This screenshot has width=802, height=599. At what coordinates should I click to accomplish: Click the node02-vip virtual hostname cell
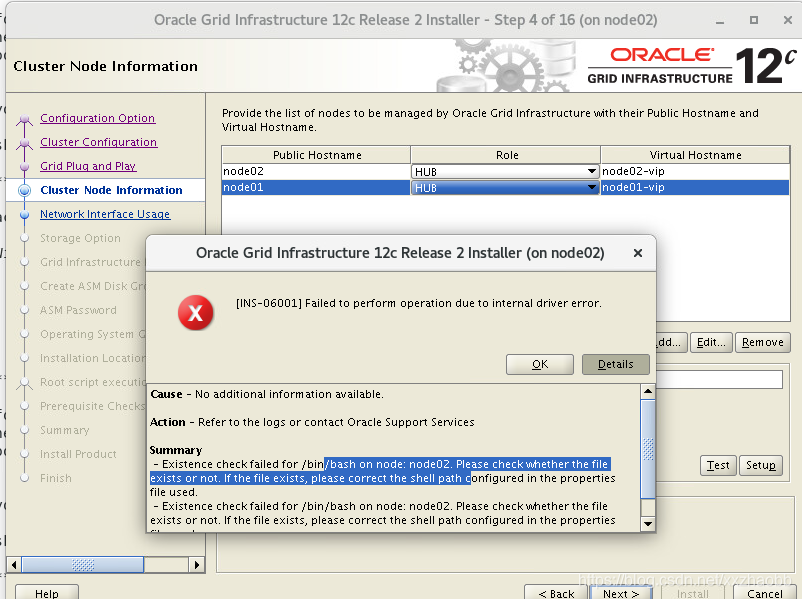[695, 171]
